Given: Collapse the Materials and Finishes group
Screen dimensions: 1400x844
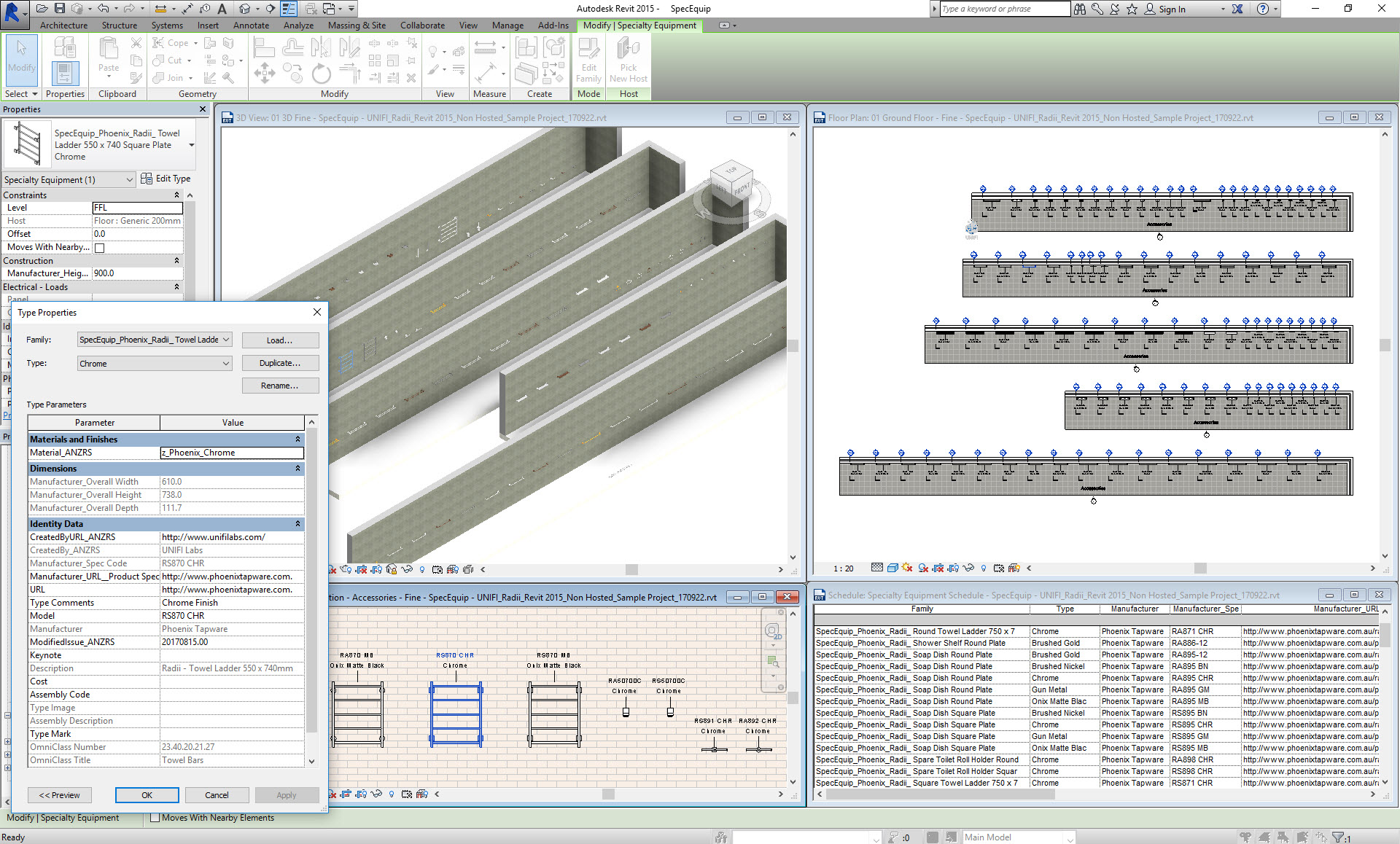Looking at the screenshot, I should point(297,439).
